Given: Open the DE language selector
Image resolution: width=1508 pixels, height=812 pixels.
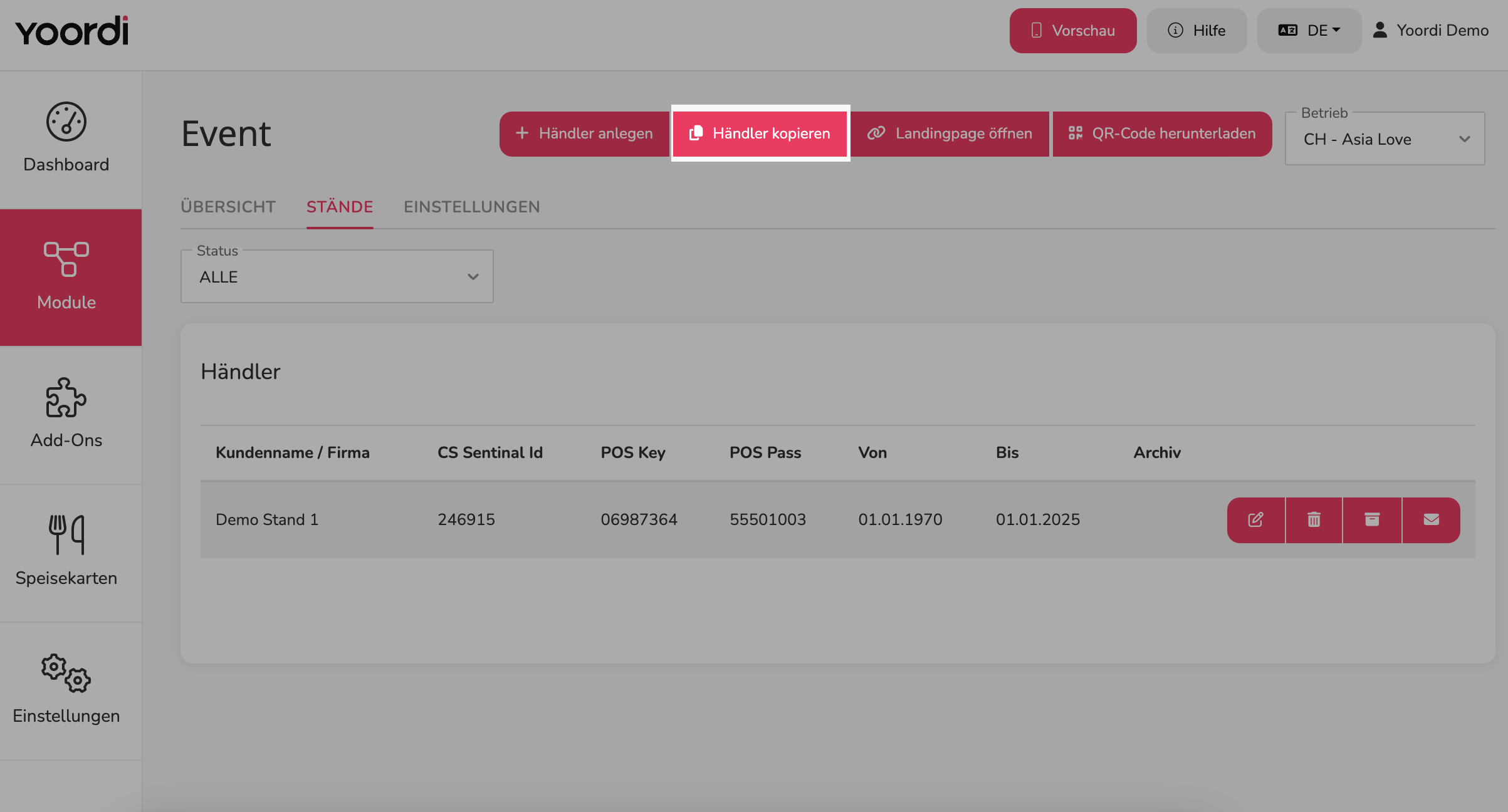Looking at the screenshot, I should coord(1309,31).
